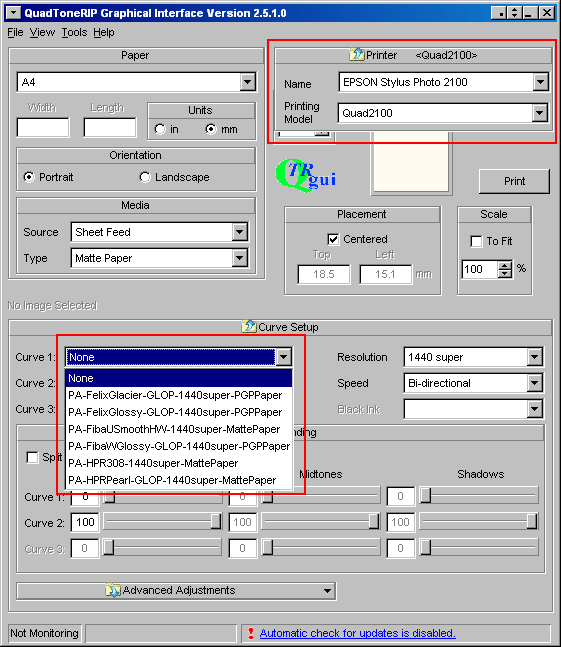Click the Printer header help icon

pos(356,54)
